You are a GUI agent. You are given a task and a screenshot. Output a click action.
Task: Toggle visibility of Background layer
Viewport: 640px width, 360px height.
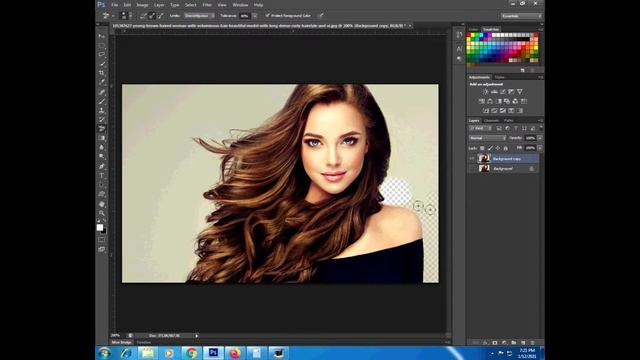click(472, 168)
